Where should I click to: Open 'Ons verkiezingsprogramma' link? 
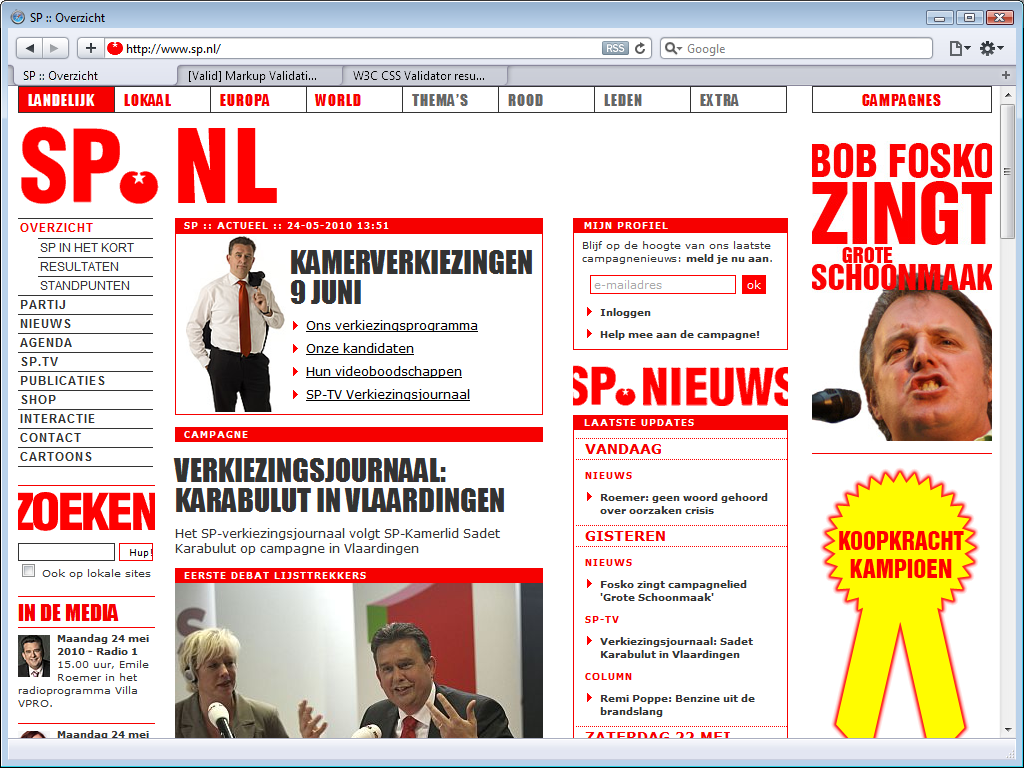point(391,325)
